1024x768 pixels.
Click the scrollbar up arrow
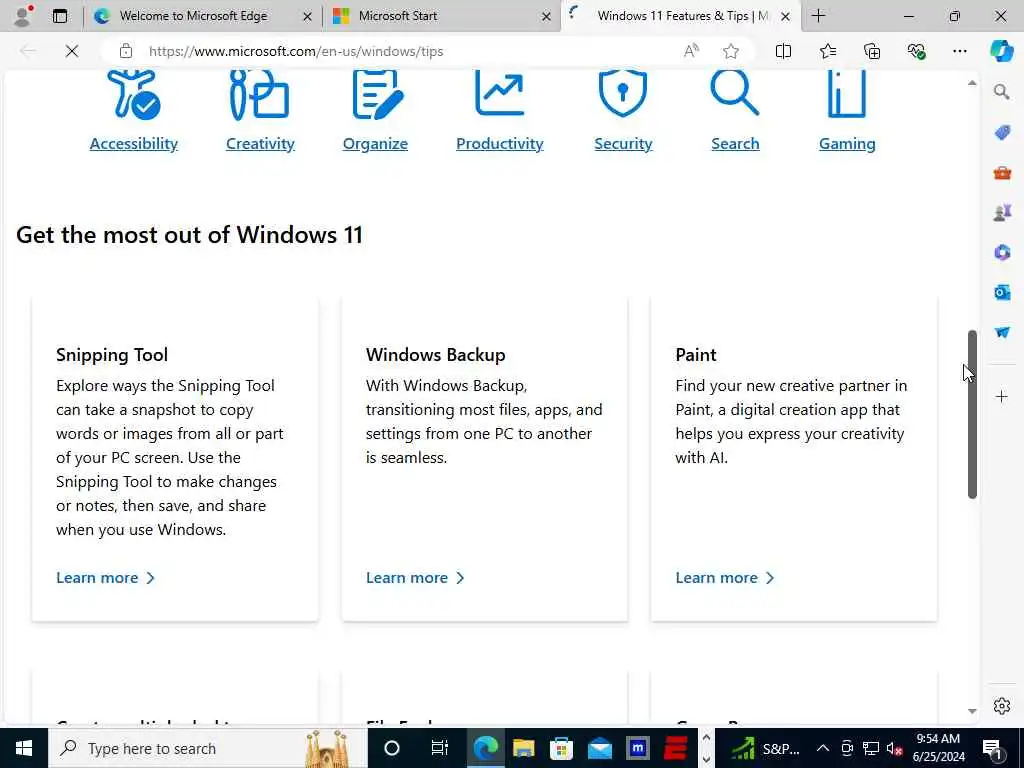972,83
